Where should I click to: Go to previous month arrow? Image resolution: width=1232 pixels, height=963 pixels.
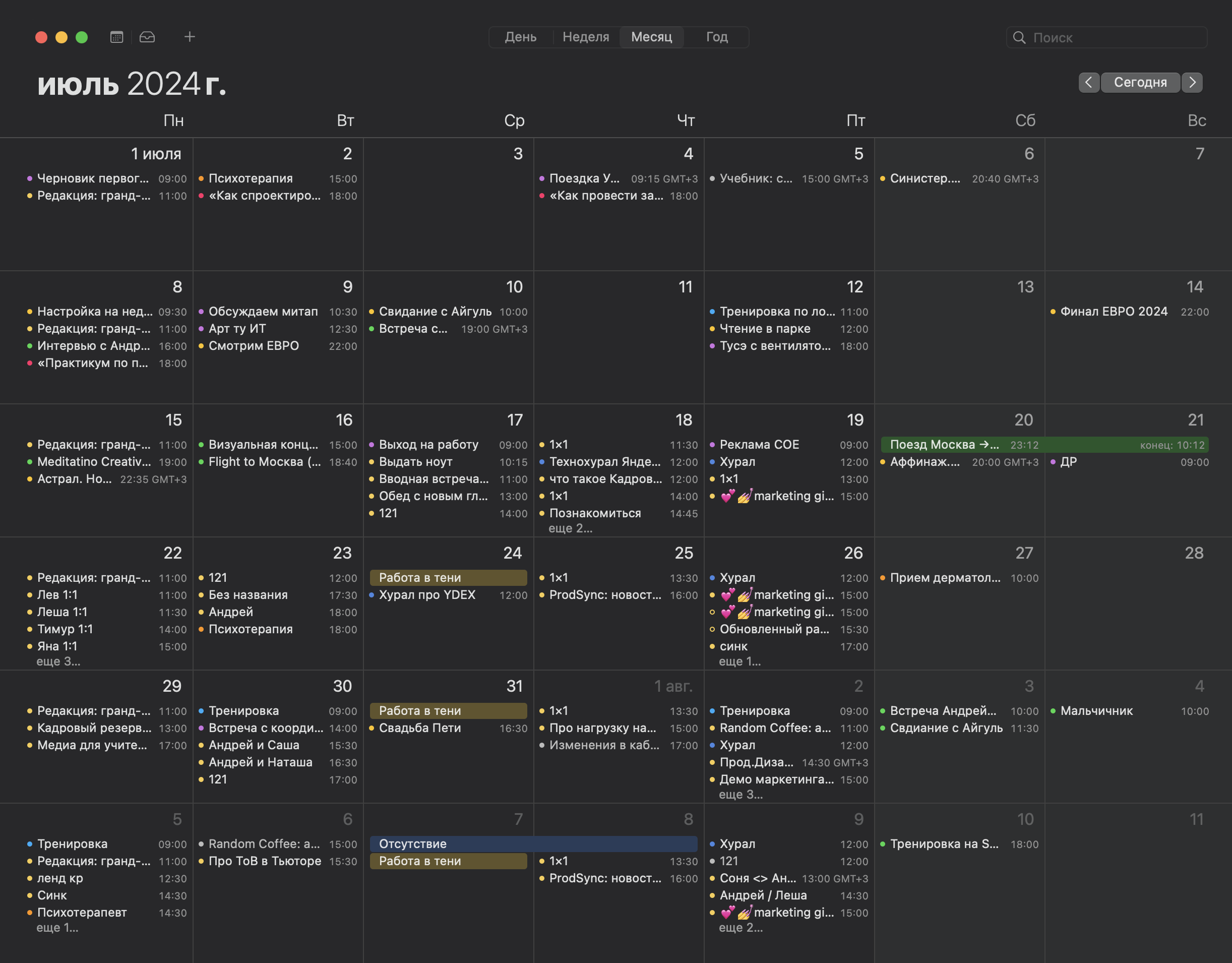click(1089, 82)
